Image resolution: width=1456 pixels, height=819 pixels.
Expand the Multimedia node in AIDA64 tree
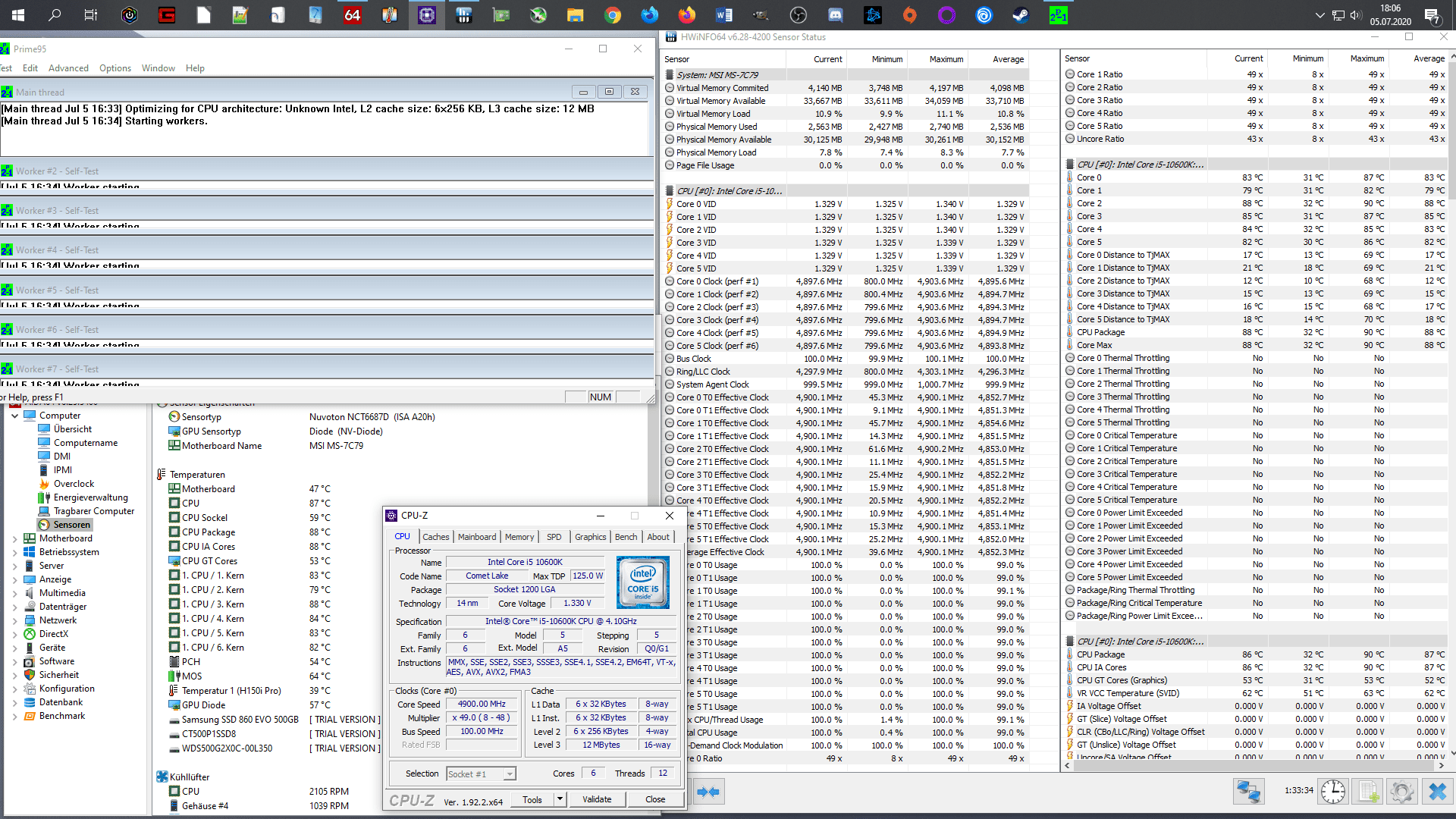coord(14,593)
